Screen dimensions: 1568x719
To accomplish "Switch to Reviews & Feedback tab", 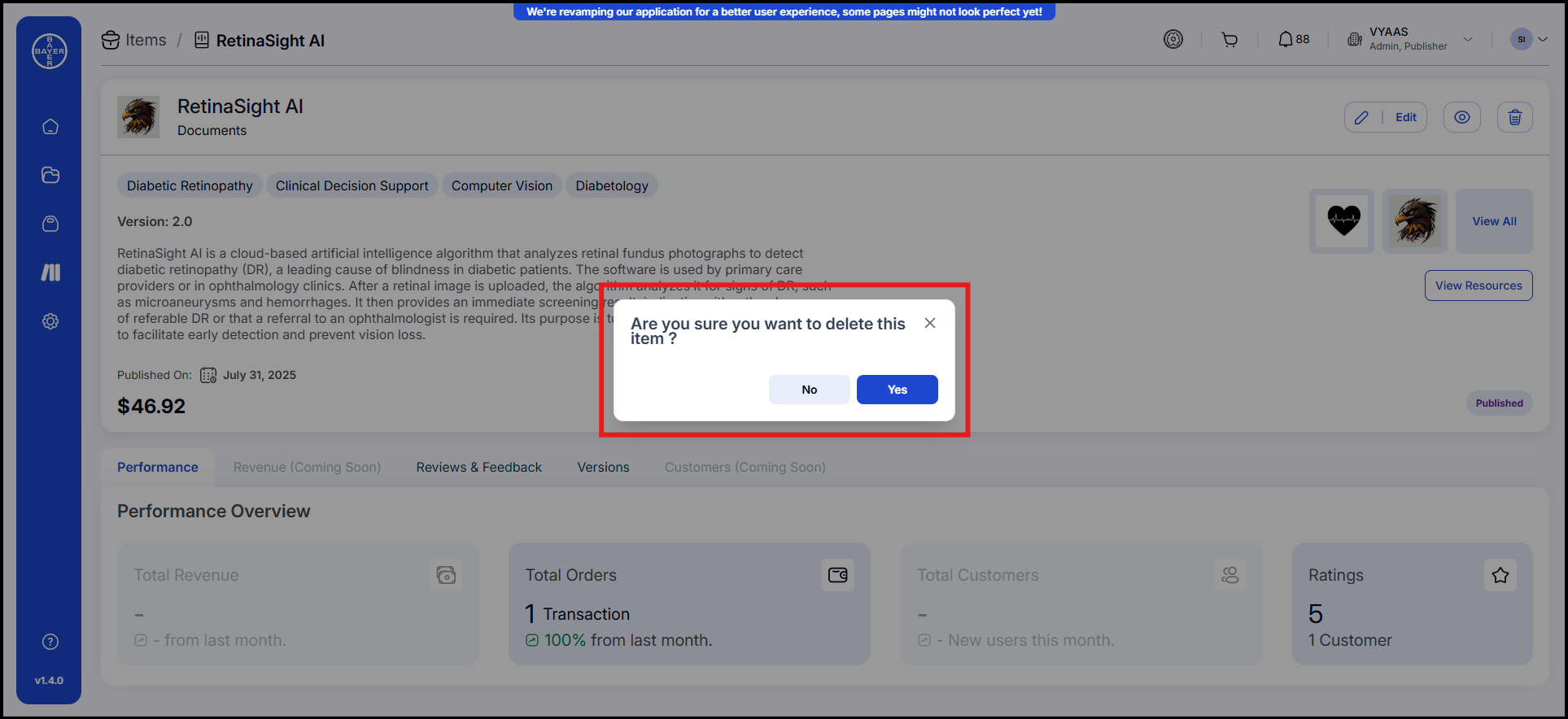I will click(x=478, y=467).
